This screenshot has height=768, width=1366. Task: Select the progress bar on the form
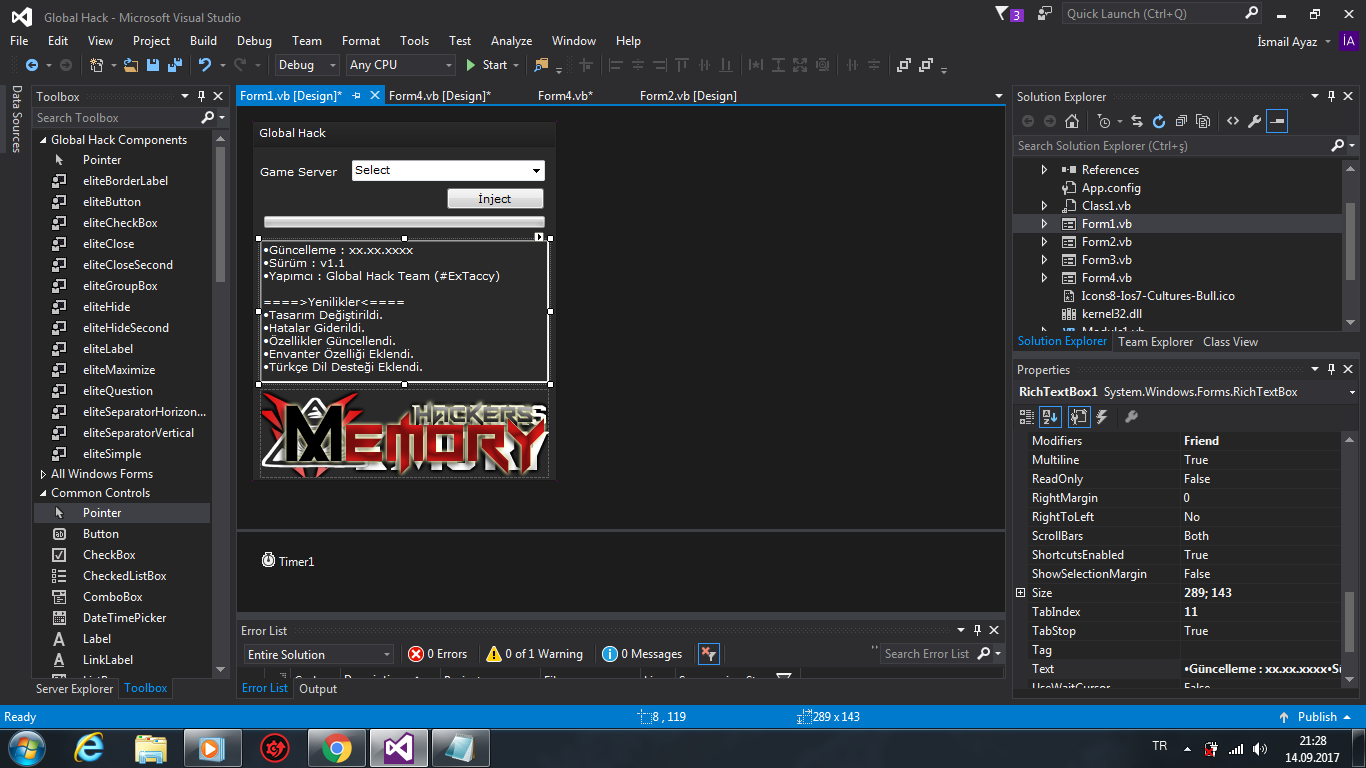pyautogui.click(x=404, y=222)
